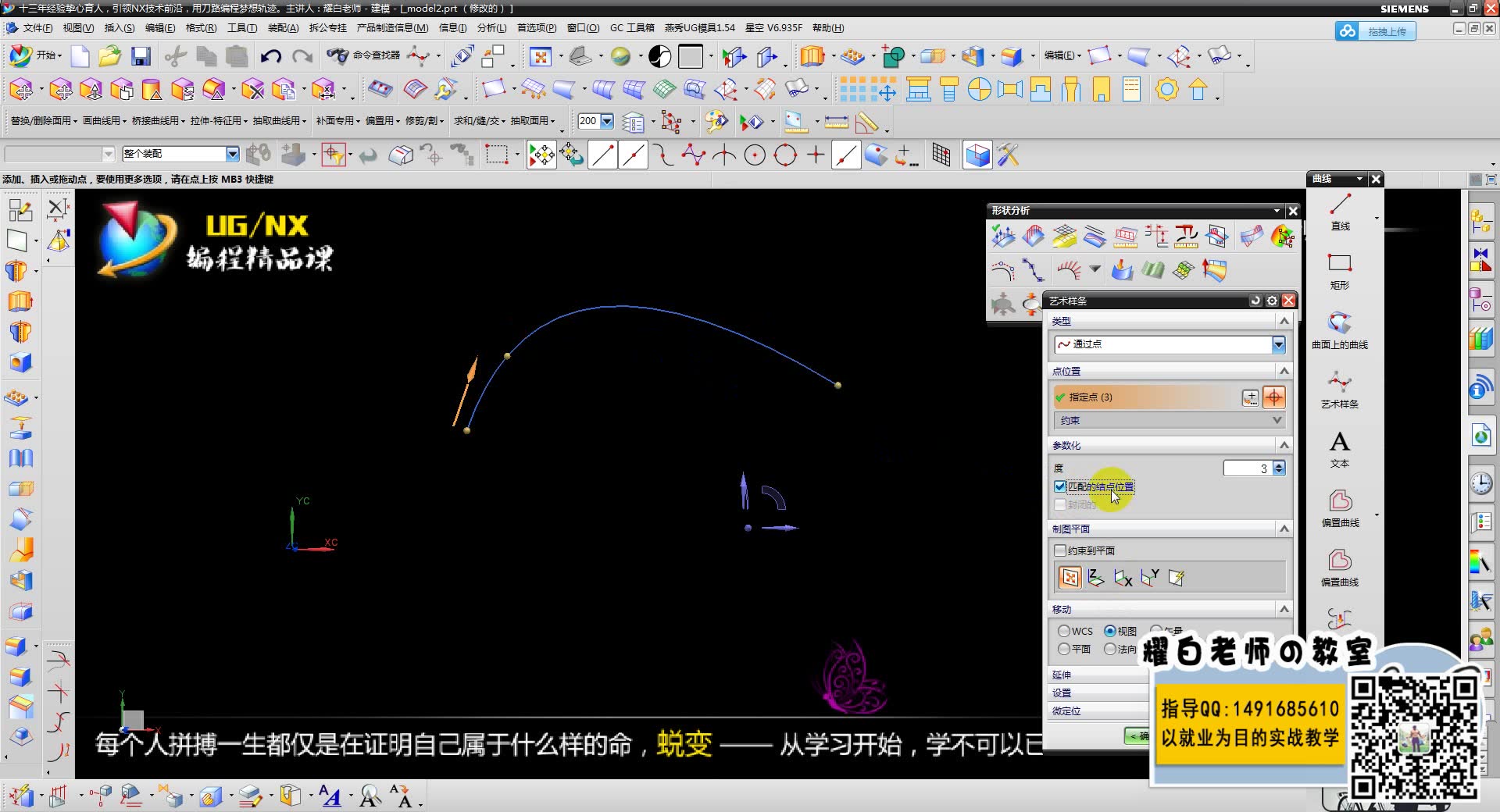Click the measure distance ruler icon
Image resolution: width=1500 pixels, height=812 pixels.
click(836, 123)
